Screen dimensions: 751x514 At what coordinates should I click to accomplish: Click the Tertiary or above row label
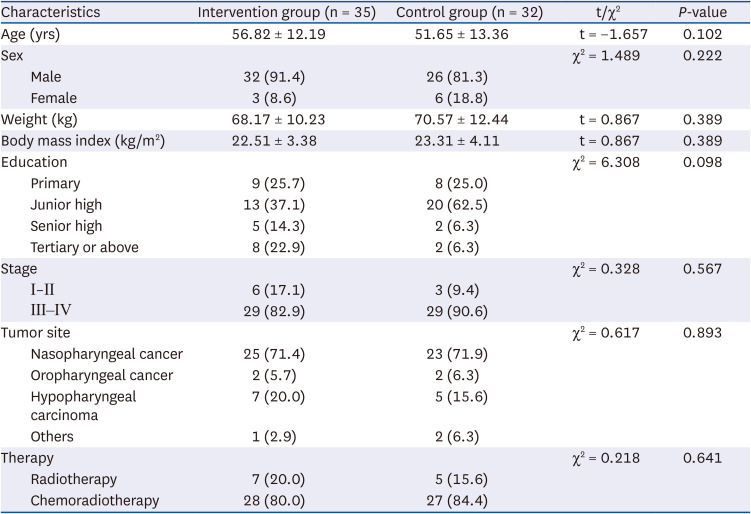(85, 247)
